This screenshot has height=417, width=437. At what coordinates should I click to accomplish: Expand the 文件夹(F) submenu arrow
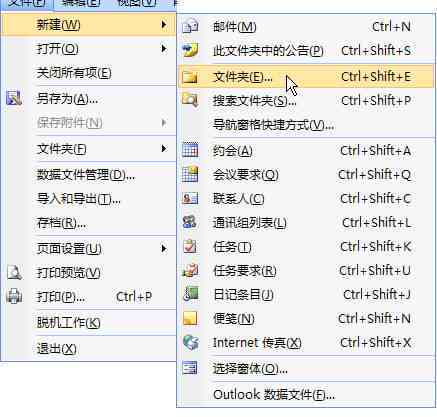[164, 148]
